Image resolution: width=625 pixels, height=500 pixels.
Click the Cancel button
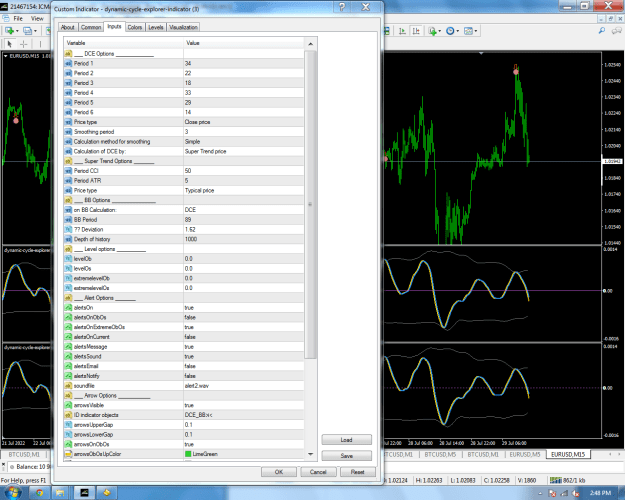pyautogui.click(x=318, y=472)
